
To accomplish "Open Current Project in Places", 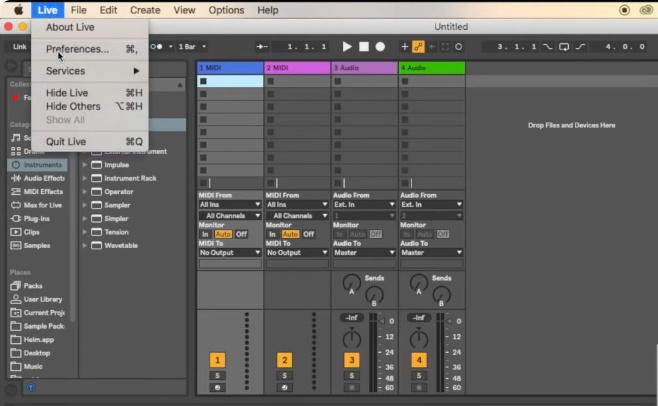I will click(38, 313).
